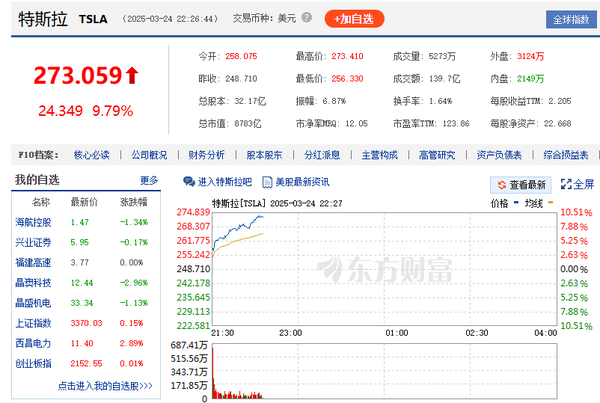This screenshot has height=403, width=600.
Task: Click 换手率 value 1.64%
Action: click(x=440, y=101)
